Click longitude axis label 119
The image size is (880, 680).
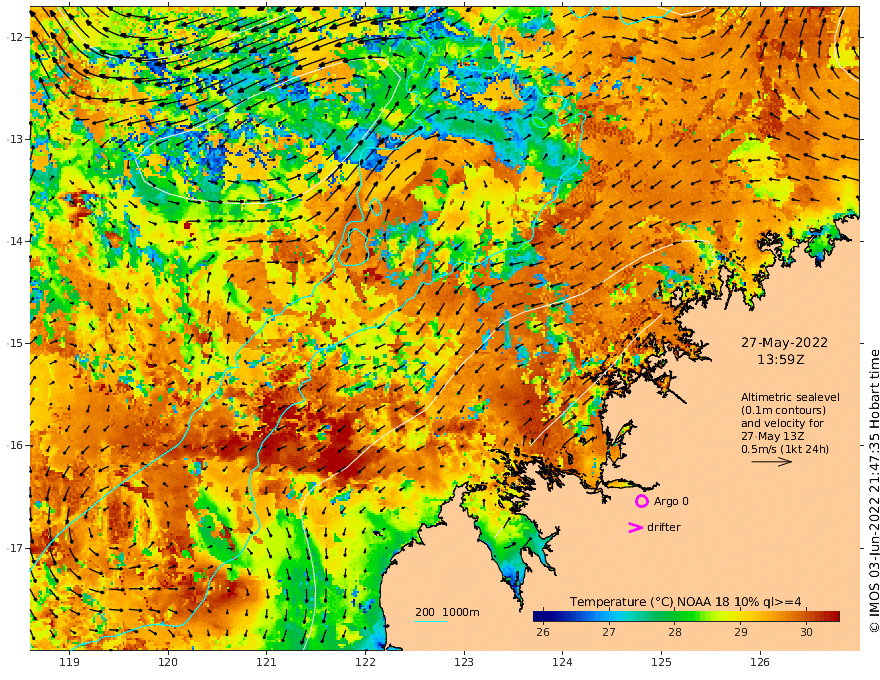pos(70,662)
